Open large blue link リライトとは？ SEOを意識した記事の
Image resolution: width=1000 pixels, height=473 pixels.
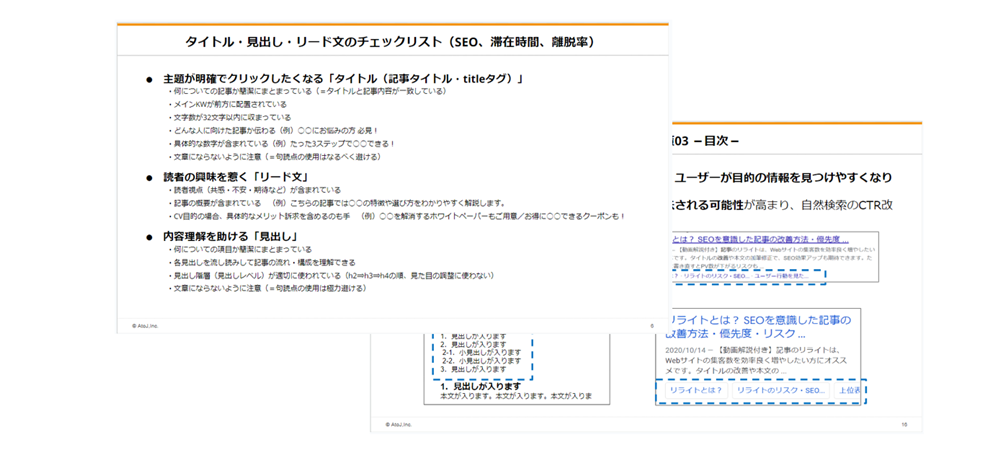[760, 326]
